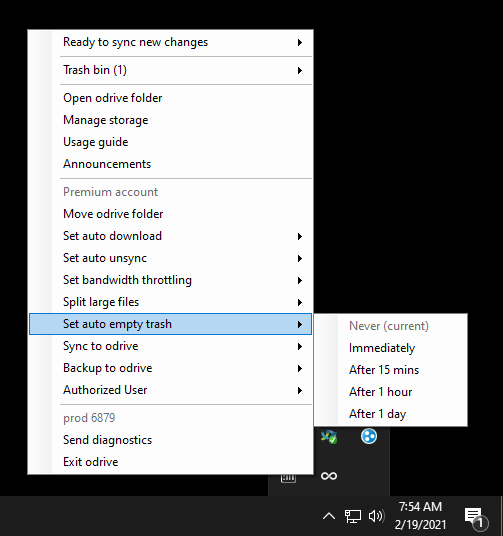
Task: Choose After 1 day option
Action: click(391, 414)
